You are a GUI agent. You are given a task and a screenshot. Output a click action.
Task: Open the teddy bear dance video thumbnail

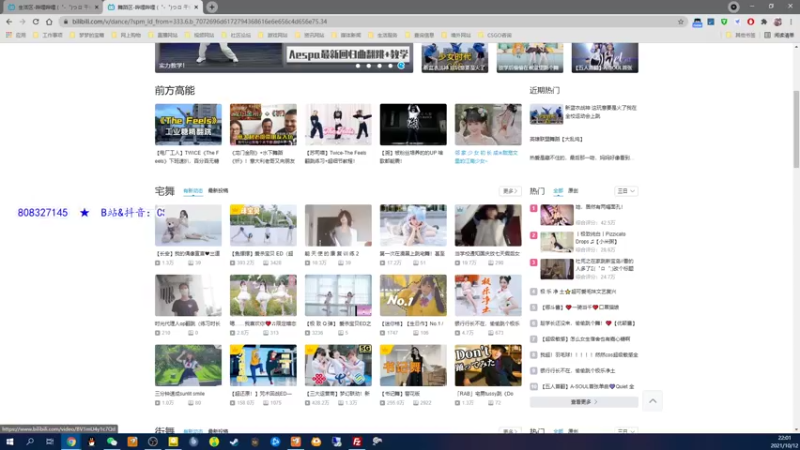click(x=188, y=226)
